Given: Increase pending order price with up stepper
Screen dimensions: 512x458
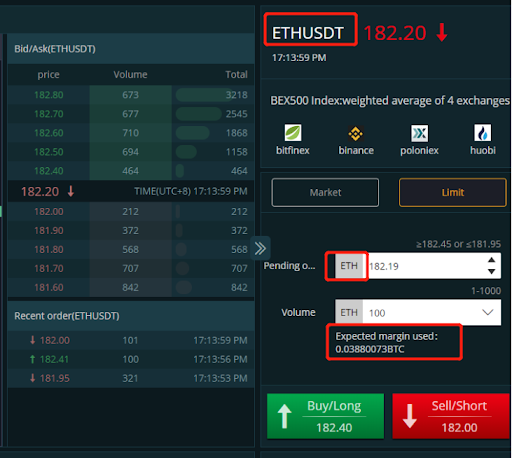Looking at the screenshot, I should (491, 260).
